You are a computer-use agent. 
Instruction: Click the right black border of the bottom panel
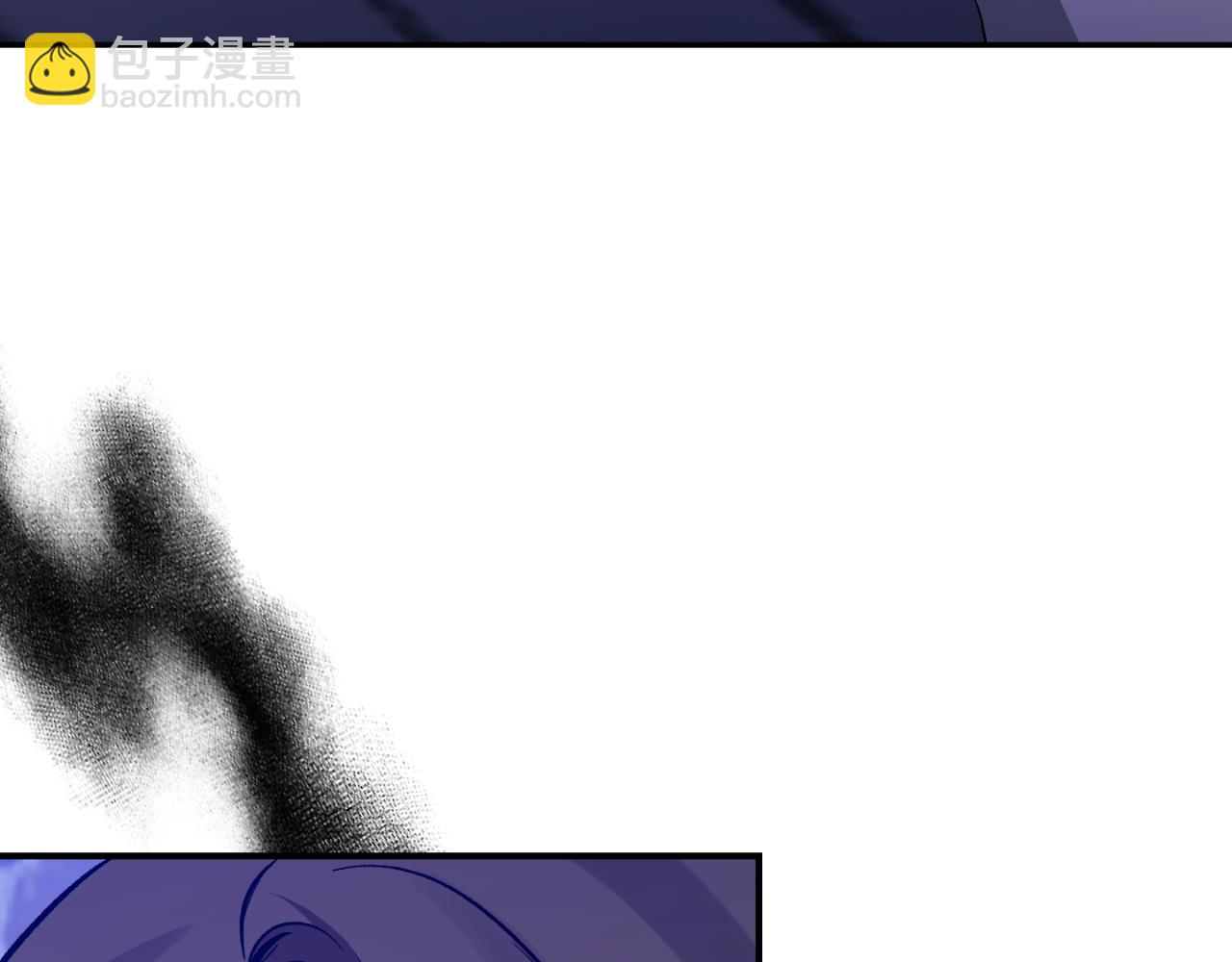758,909
